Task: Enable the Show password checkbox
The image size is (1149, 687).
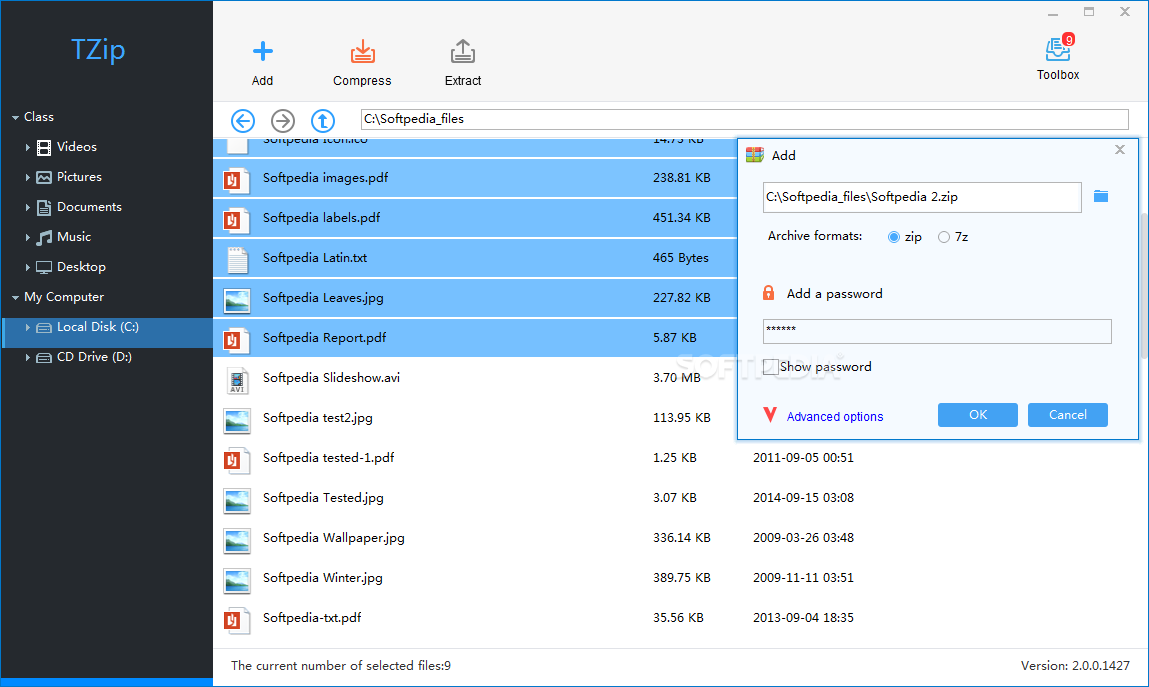Action: coord(770,367)
